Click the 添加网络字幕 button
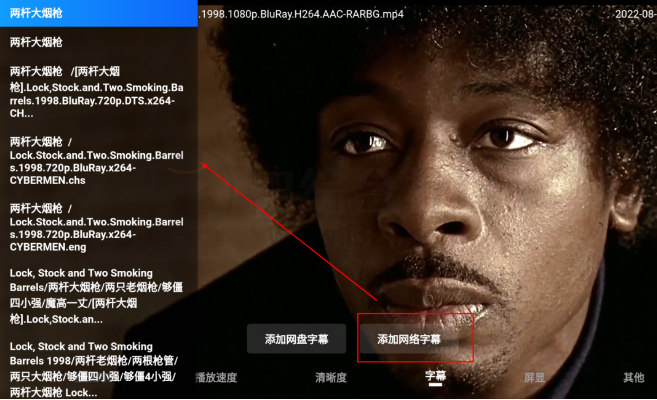Screen dimensions: 657x400 [409, 339]
